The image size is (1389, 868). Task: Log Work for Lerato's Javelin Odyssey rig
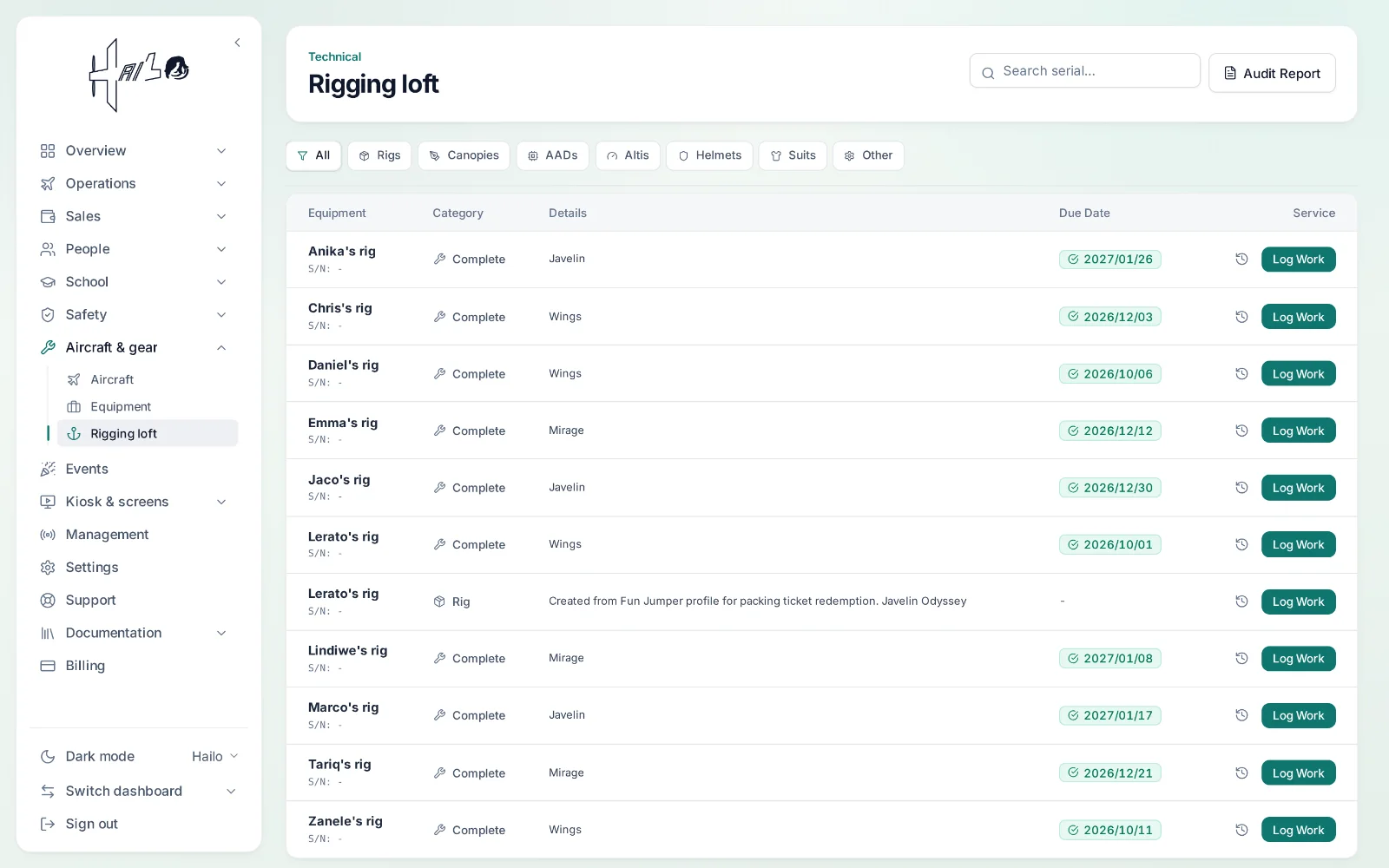1298,602
